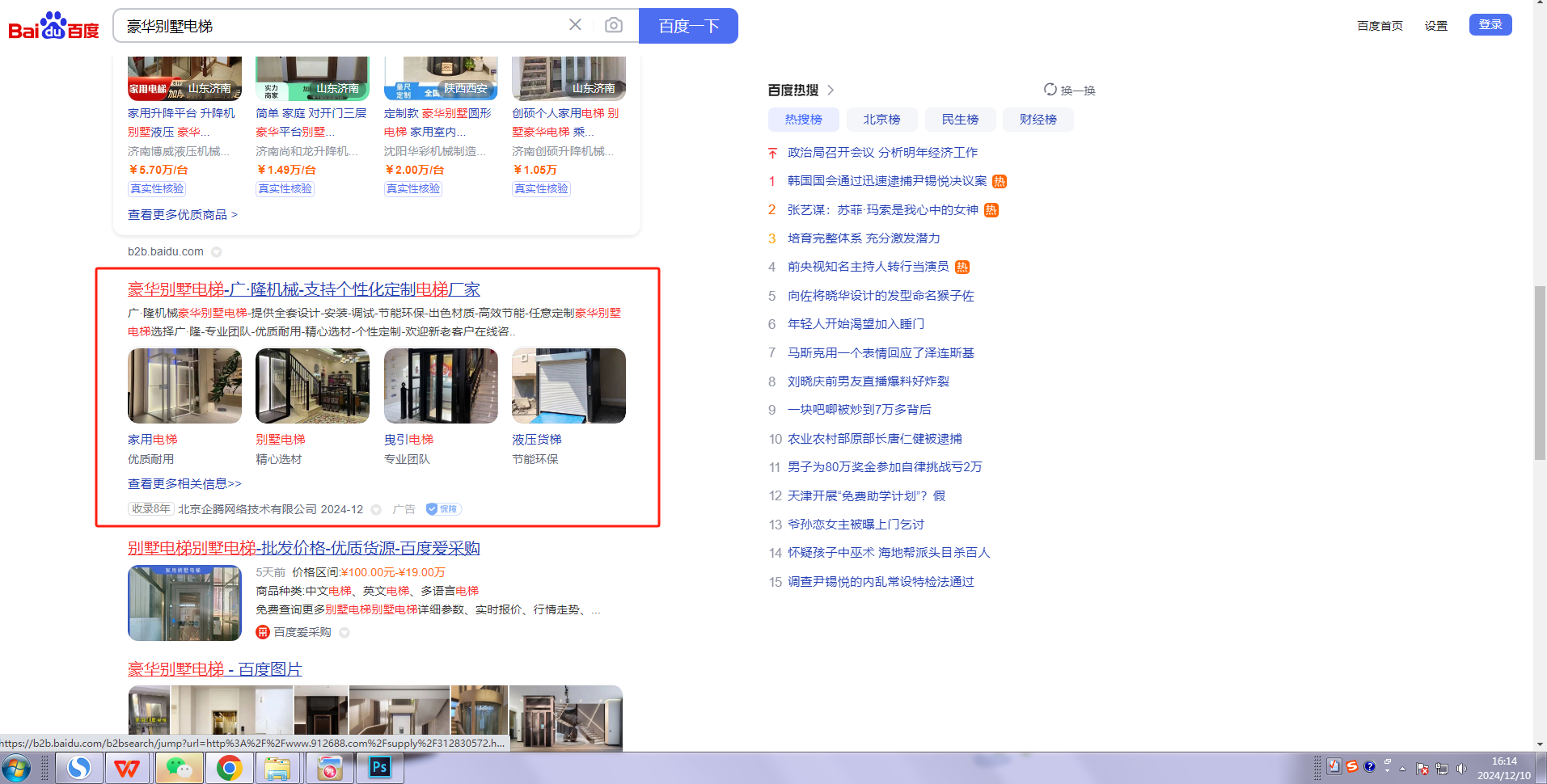Click the Sogou input method tray icon
The image size is (1547, 784).
click(1351, 766)
